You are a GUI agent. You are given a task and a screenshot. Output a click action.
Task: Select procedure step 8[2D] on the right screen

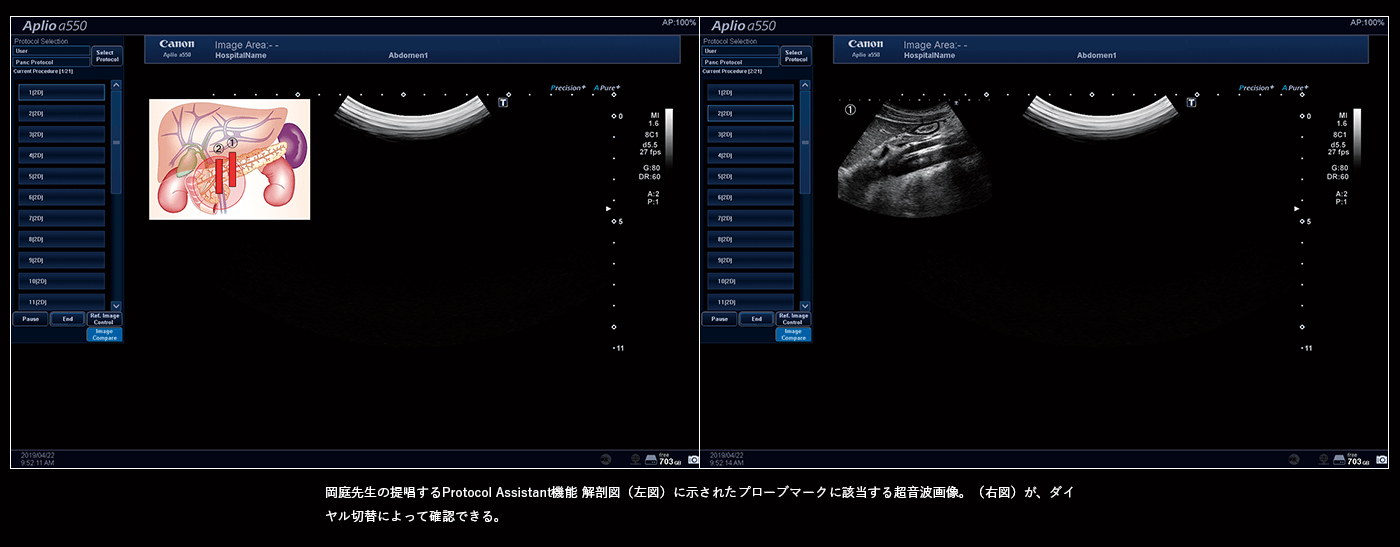(750, 239)
